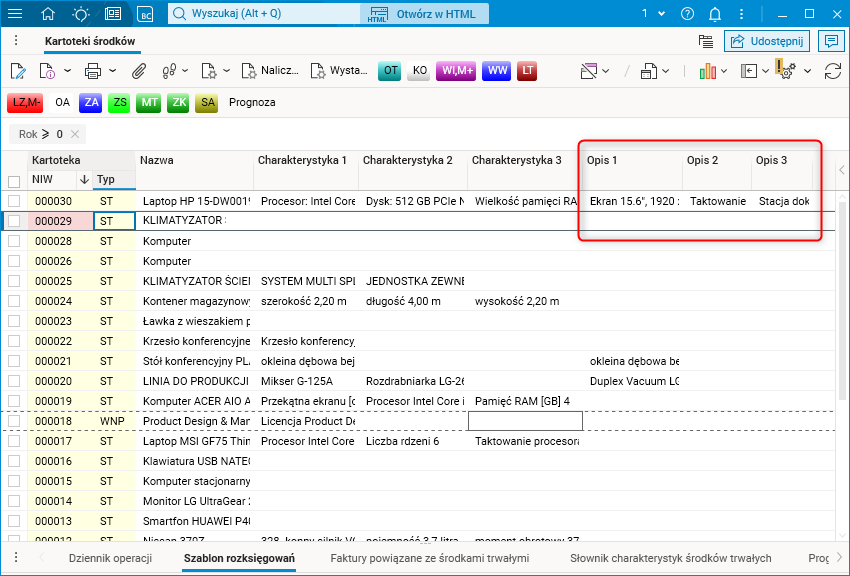This screenshot has width=850, height=576.
Task: Click the Nalicz button
Action: [x=270, y=70]
